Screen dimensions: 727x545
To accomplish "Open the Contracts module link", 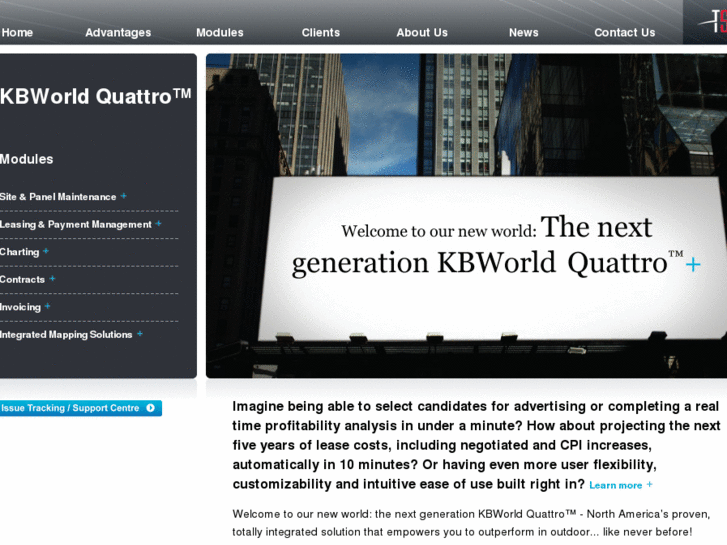I will 22,280.
